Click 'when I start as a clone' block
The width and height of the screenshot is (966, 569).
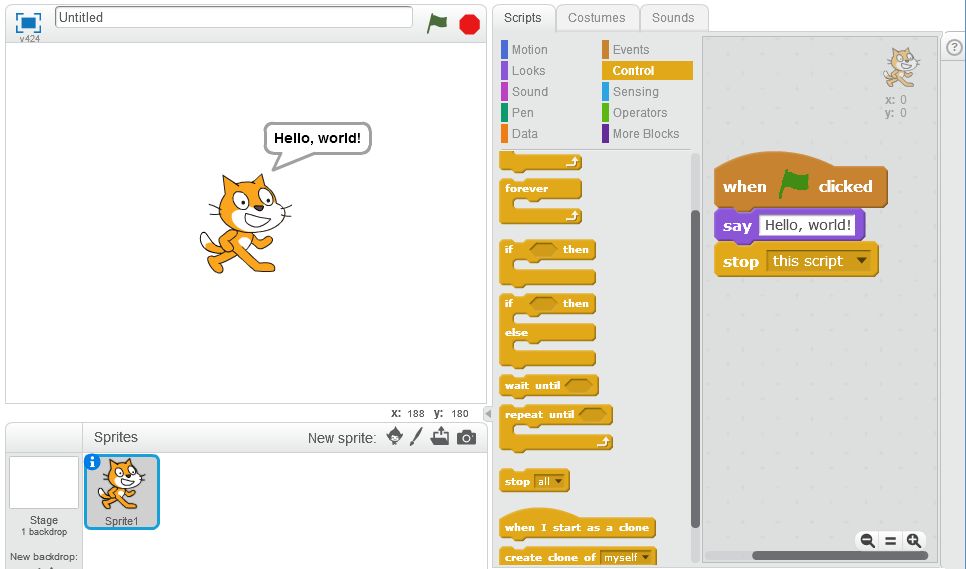(x=577, y=527)
